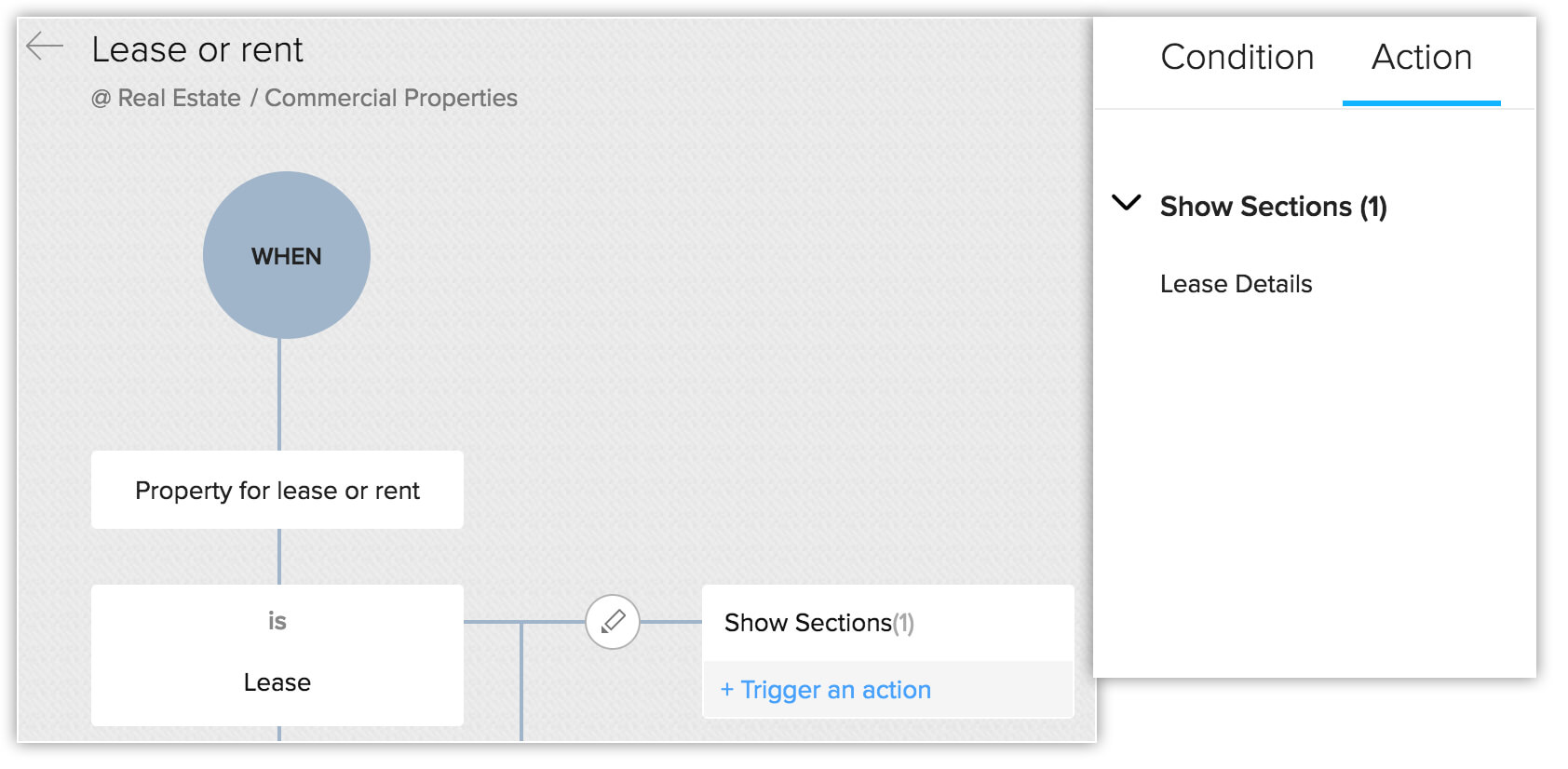Image resolution: width=1568 pixels, height=769 pixels.
Task: Click the Lease or rent rule title
Action: pyautogui.click(x=197, y=50)
